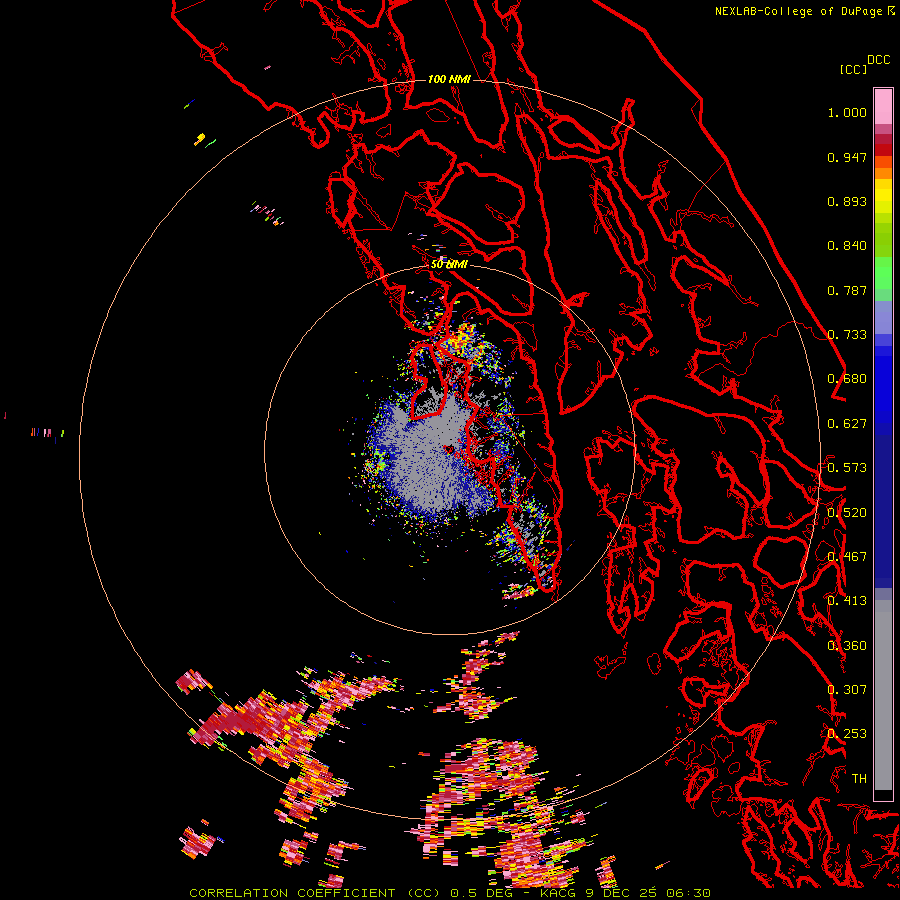The width and height of the screenshot is (900, 900).
Task: Click the 0.680 scale value
Action: pos(847,379)
